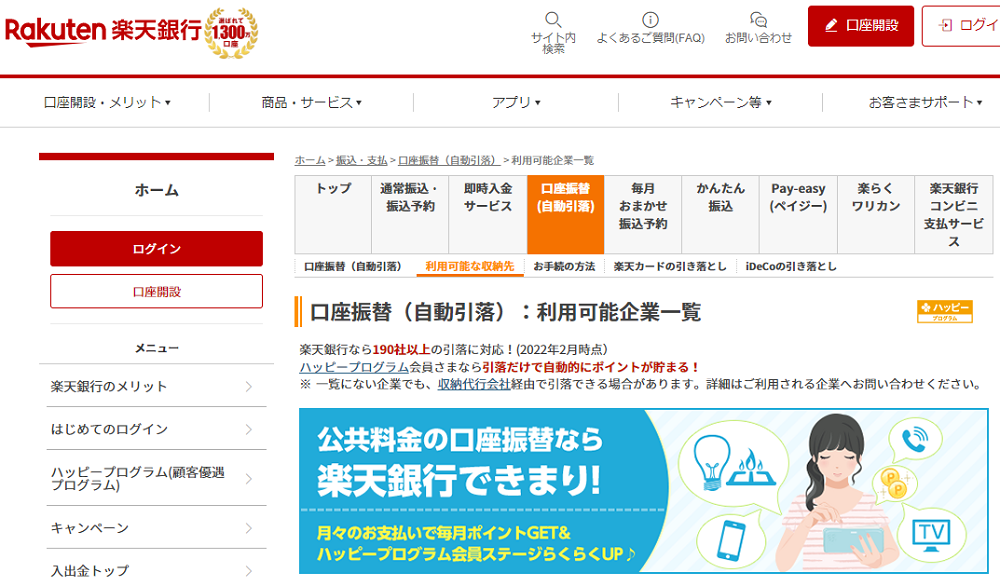The width and height of the screenshot is (1000, 586).
Task: Select the トップ tab
Action: tap(333, 214)
